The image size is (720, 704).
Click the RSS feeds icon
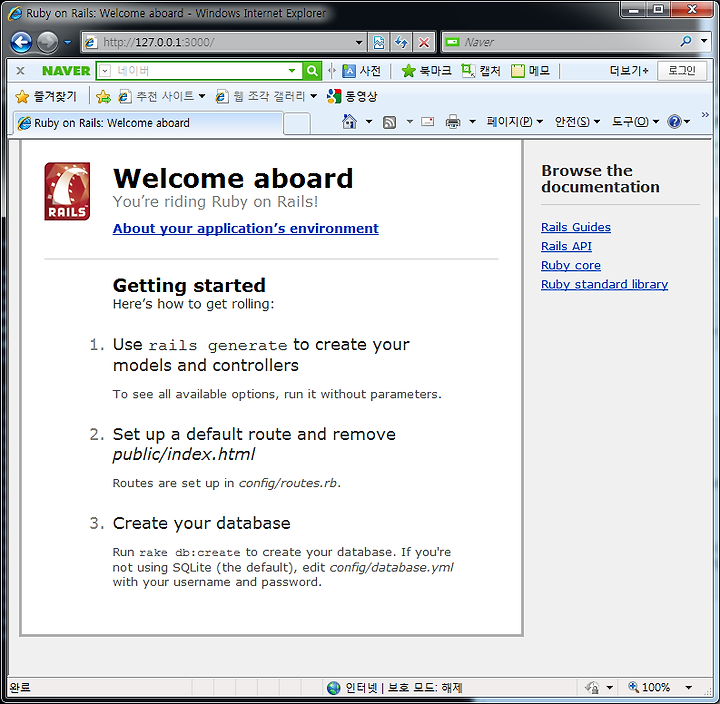(389, 122)
